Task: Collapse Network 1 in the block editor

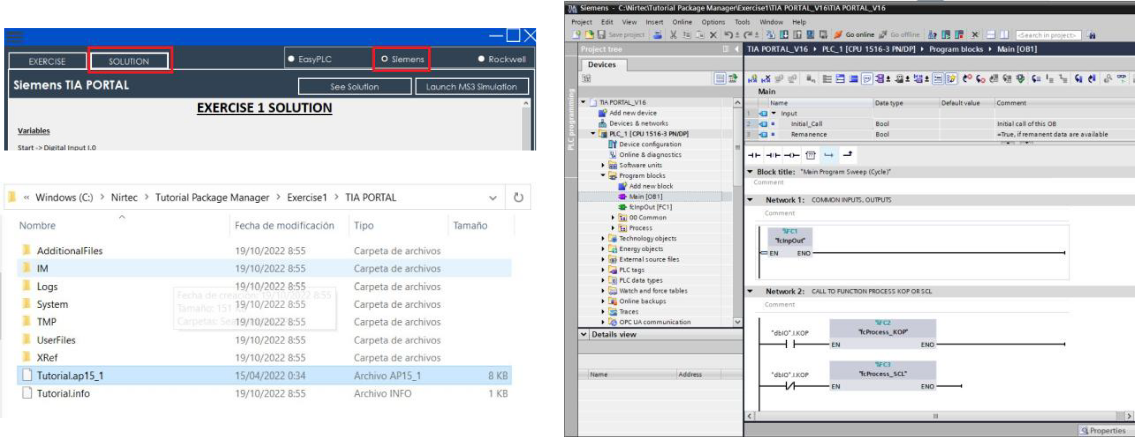Action: [751, 199]
